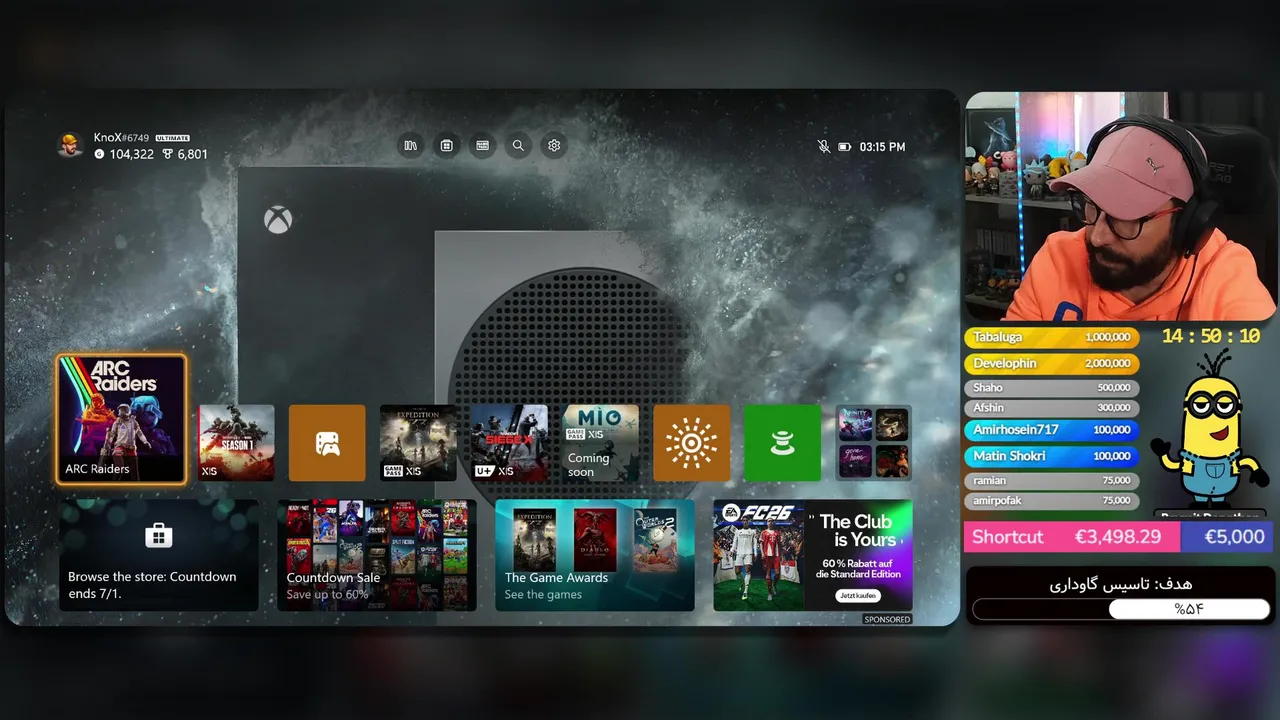
Task: Launch the ARC Raiders tile
Action: tap(121, 419)
